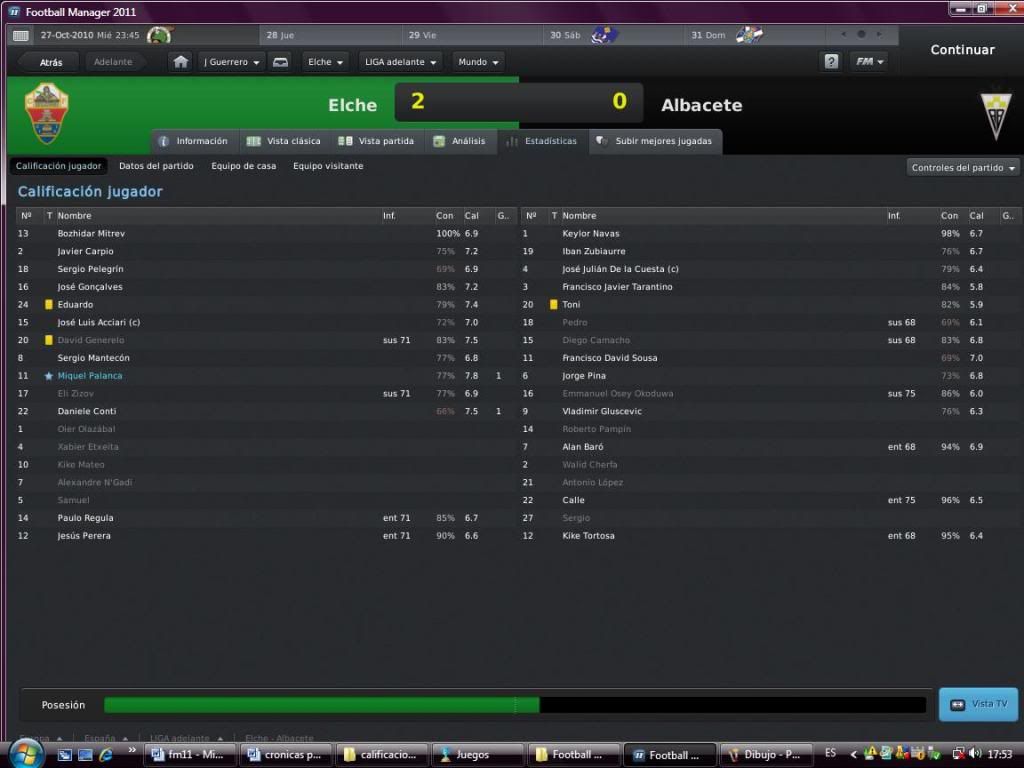This screenshot has width=1024, height=768.
Task: Open Equipo visitante subtab
Action: [328, 166]
